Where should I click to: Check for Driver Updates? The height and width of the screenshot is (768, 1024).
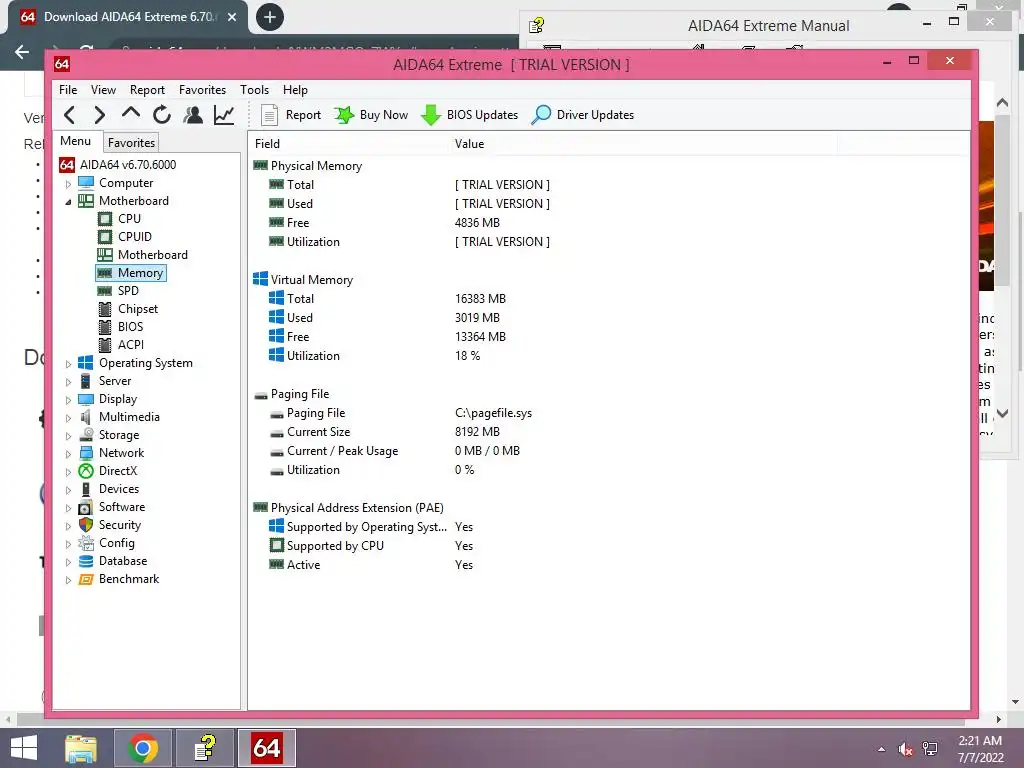[x=583, y=115]
